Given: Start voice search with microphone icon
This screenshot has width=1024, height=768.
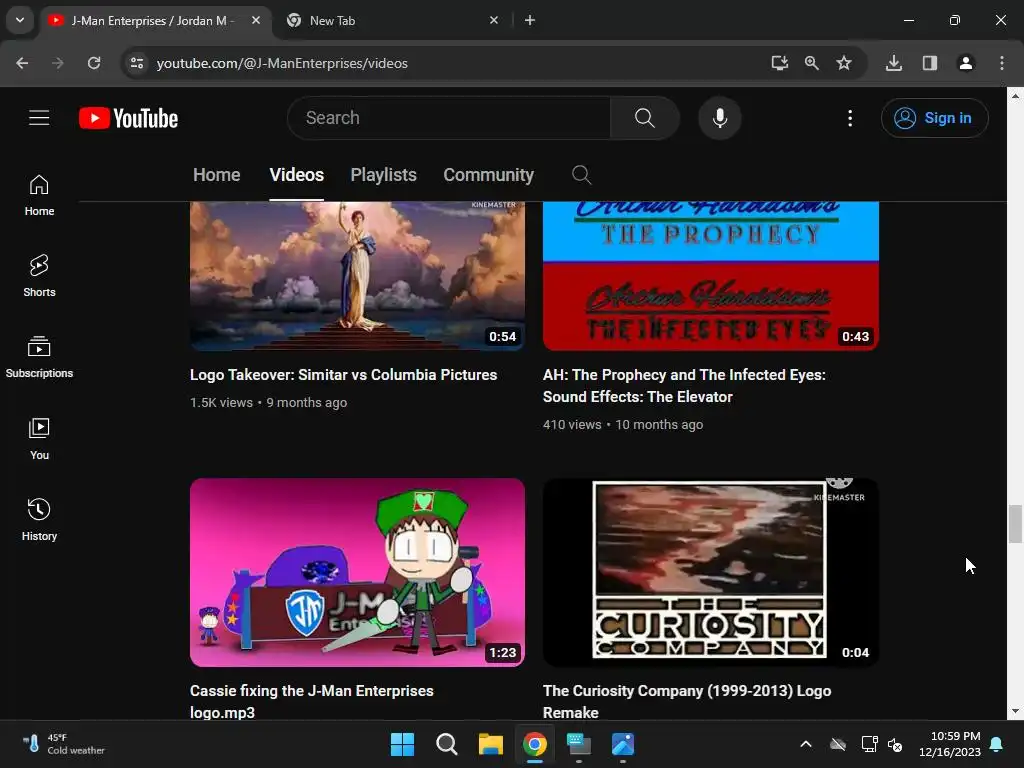Looking at the screenshot, I should (720, 118).
